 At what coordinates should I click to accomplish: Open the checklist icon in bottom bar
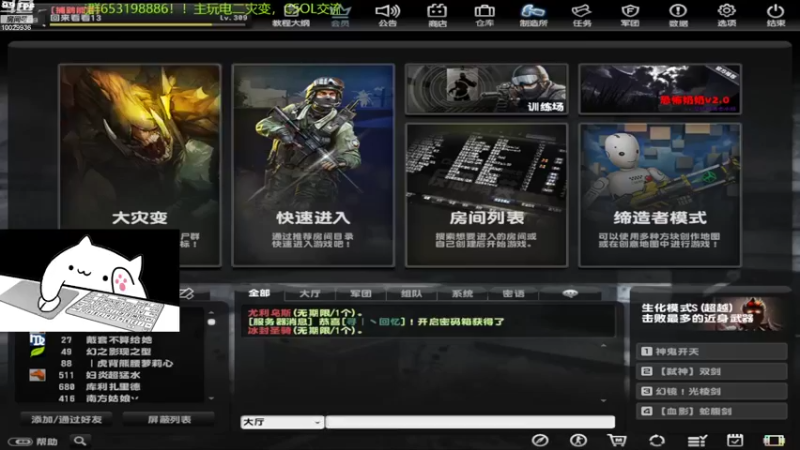697,440
